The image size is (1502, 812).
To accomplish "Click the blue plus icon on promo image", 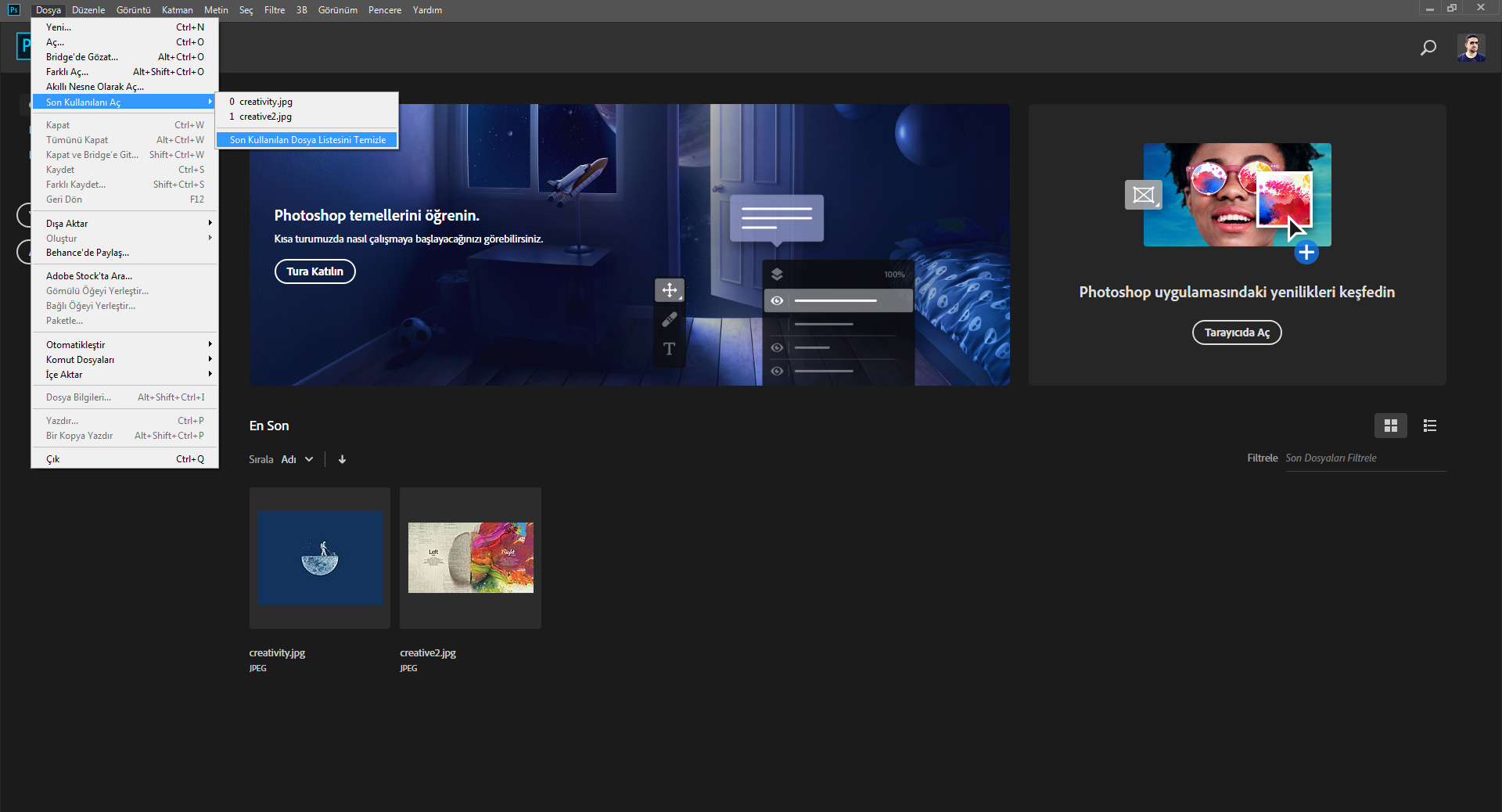I will [x=1306, y=253].
